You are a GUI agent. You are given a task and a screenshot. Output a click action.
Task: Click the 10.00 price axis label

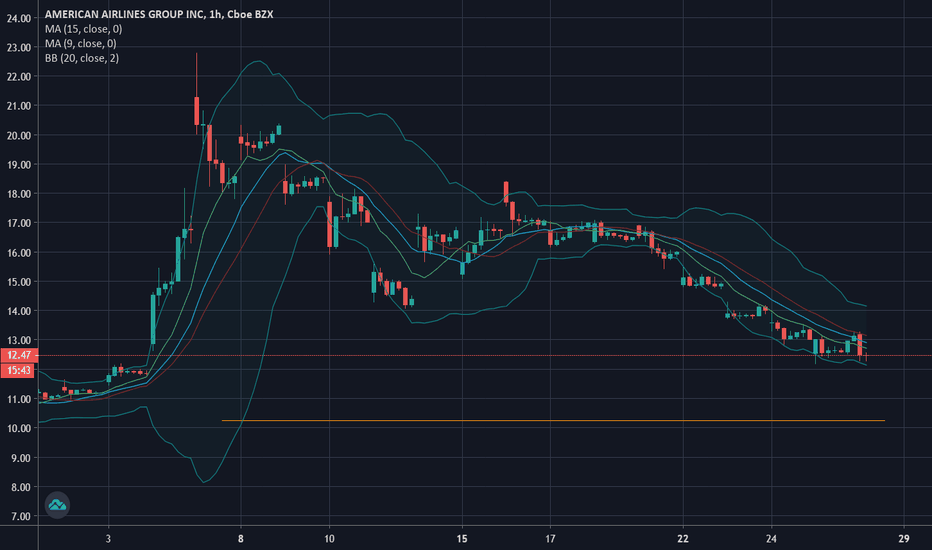pyautogui.click(x=19, y=428)
